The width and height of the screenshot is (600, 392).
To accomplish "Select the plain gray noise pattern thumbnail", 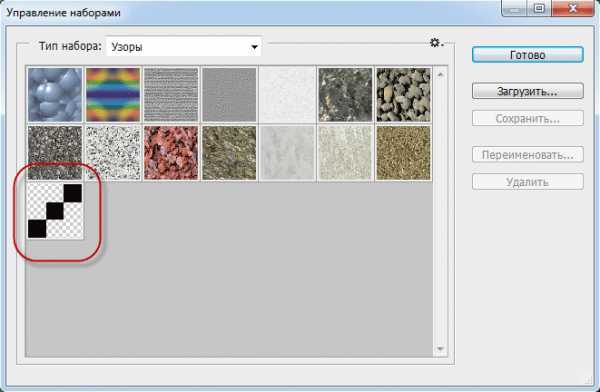I will pos(229,95).
